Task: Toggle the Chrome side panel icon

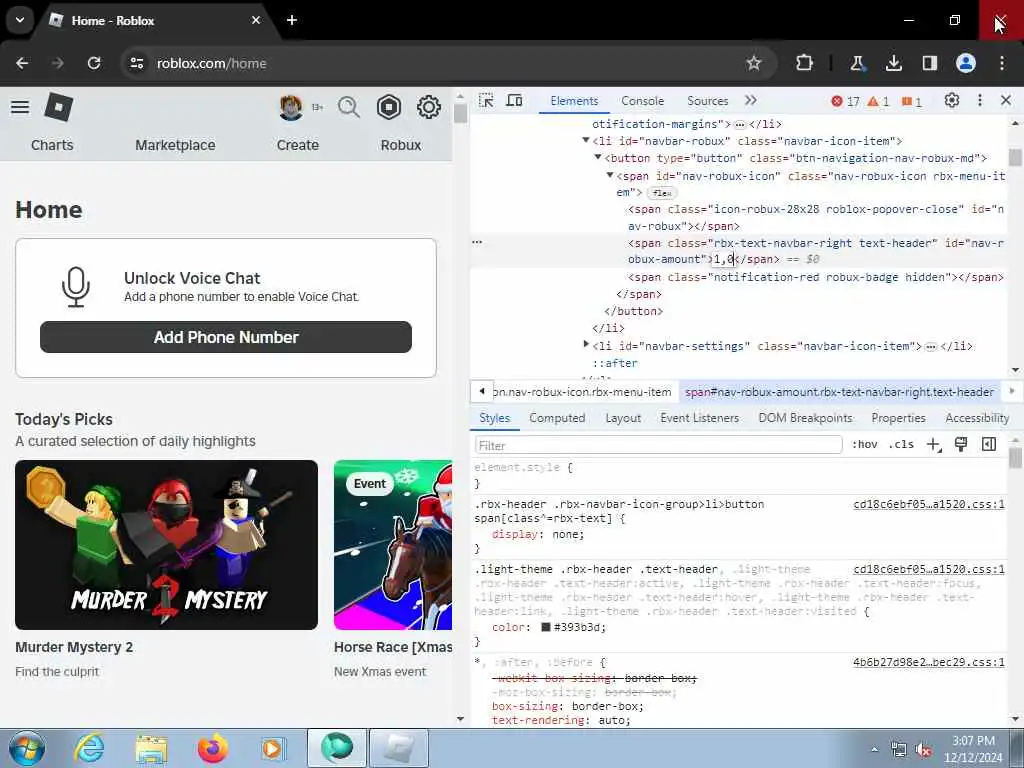Action: (930, 63)
